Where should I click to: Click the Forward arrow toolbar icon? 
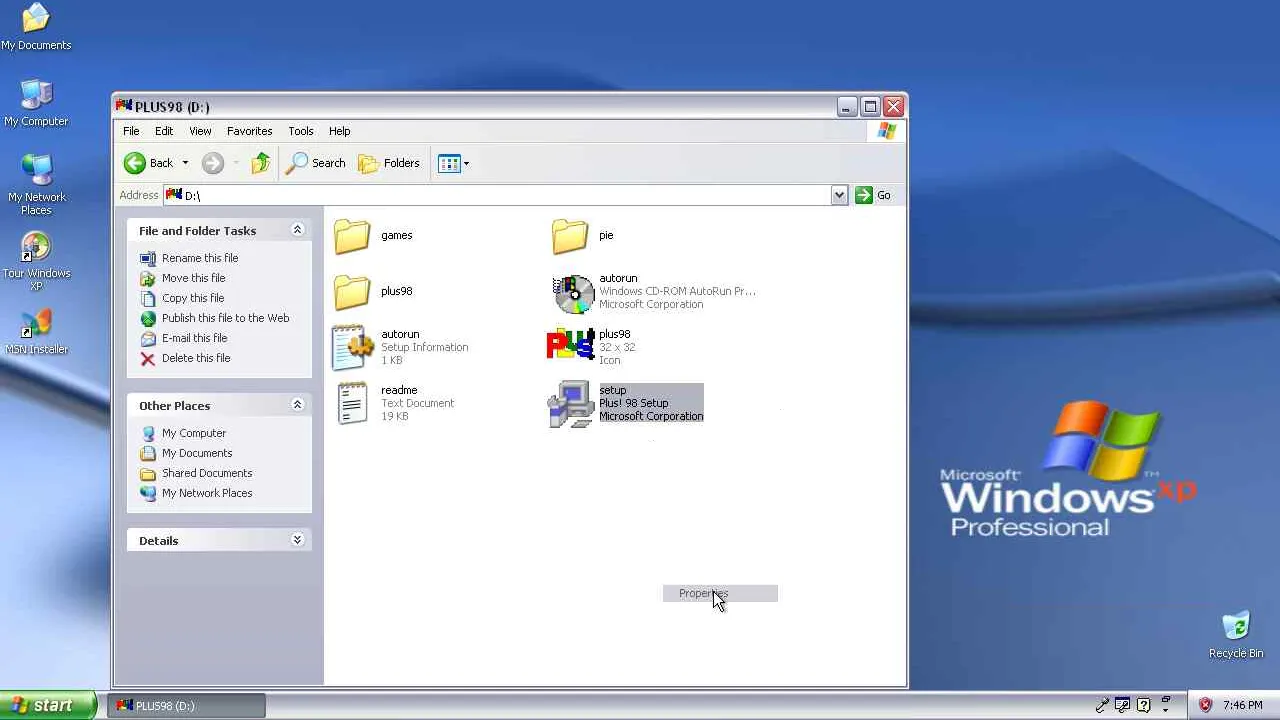click(212, 163)
